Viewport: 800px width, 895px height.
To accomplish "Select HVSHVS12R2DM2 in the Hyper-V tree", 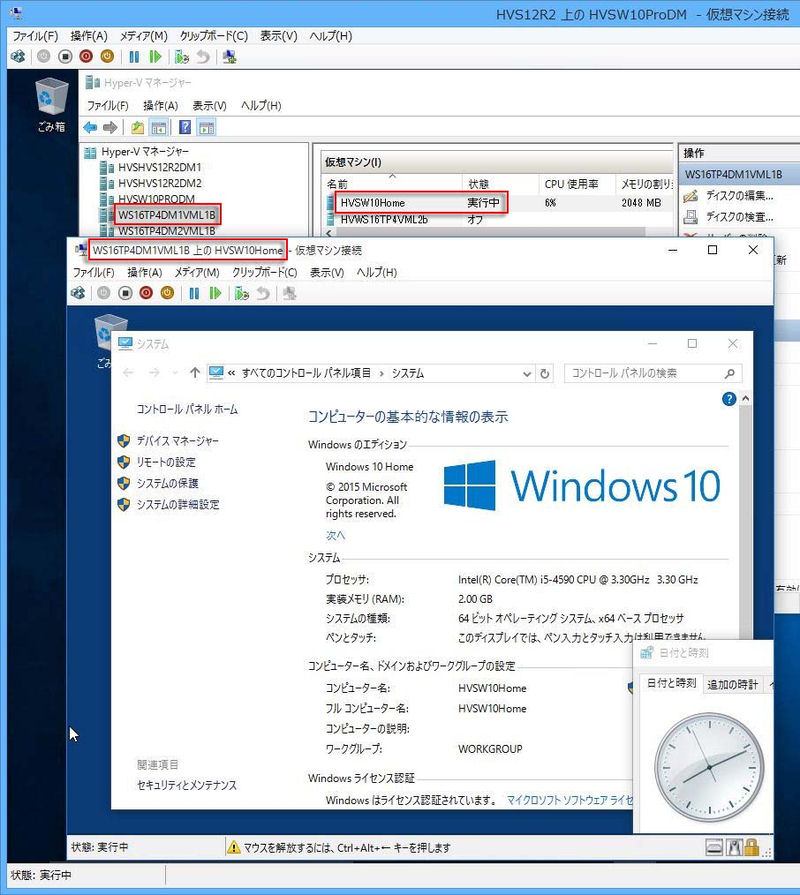I will [160, 183].
